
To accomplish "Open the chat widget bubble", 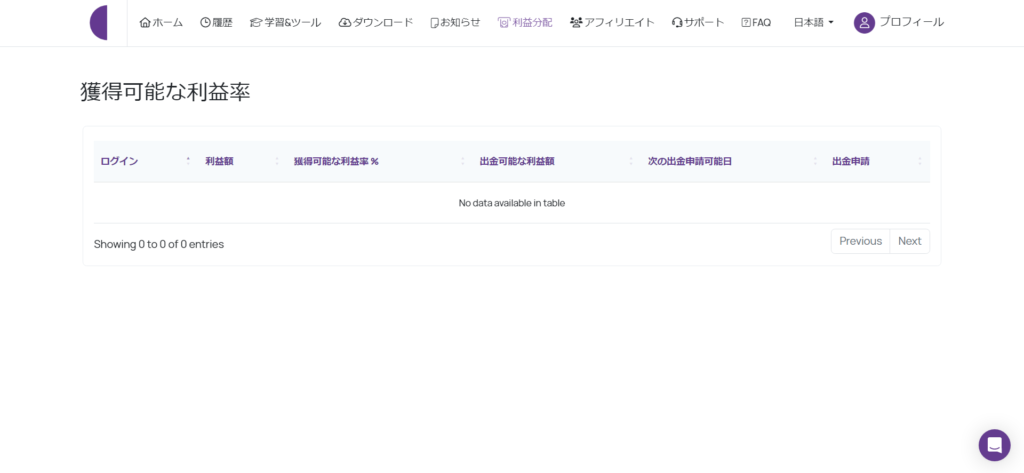I will (x=995, y=445).
